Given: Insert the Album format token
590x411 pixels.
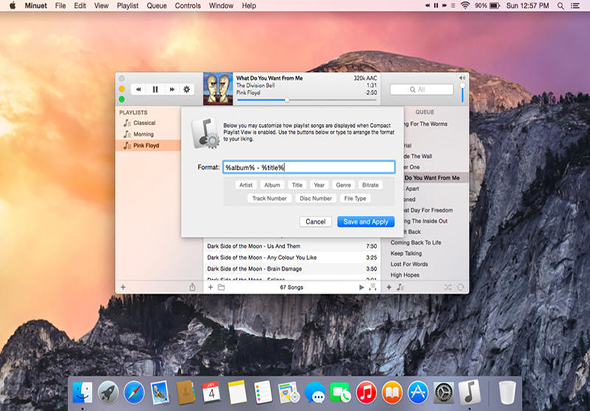Looking at the screenshot, I should click(x=272, y=185).
